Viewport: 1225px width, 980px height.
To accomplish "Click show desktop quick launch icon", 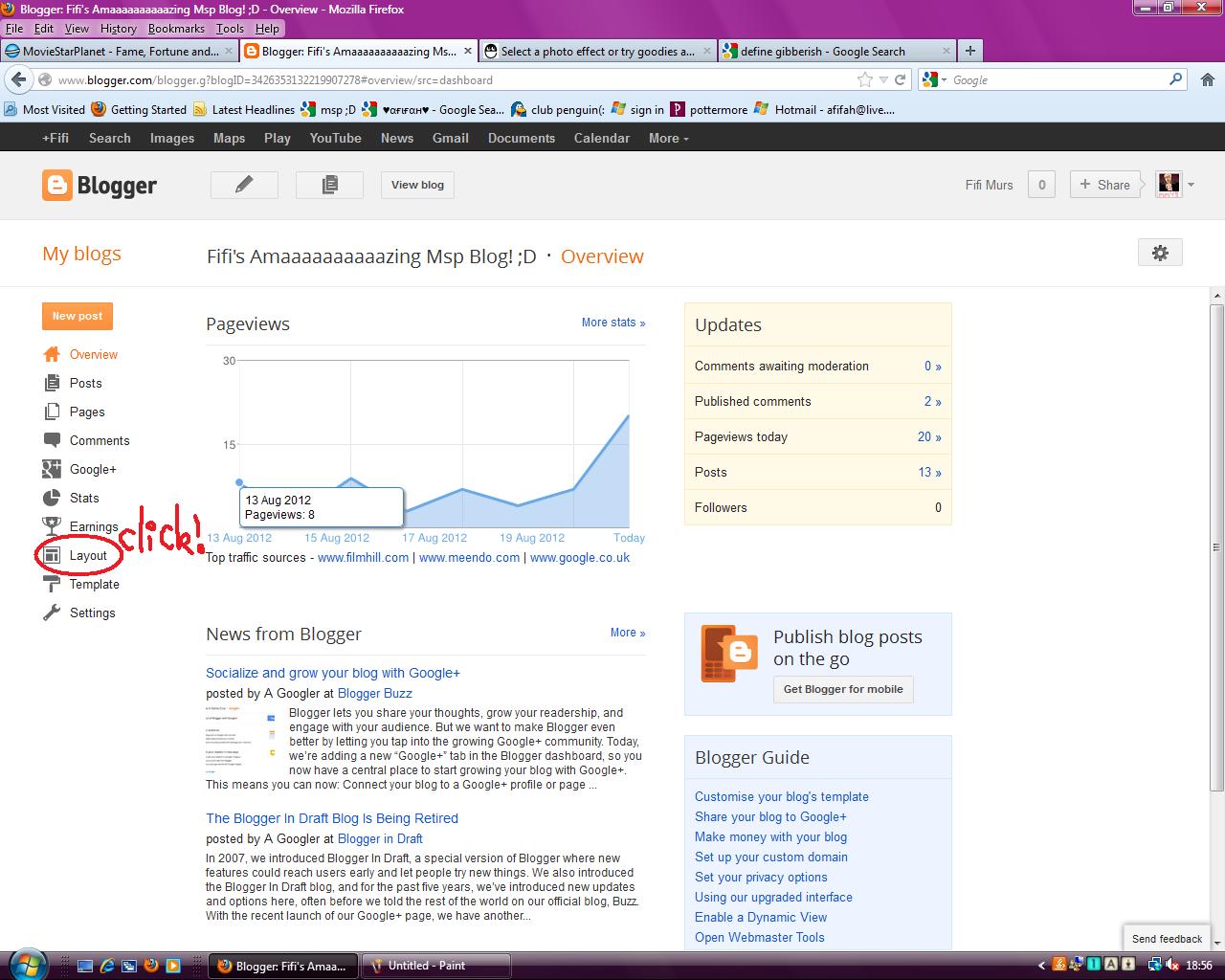I will (85, 966).
